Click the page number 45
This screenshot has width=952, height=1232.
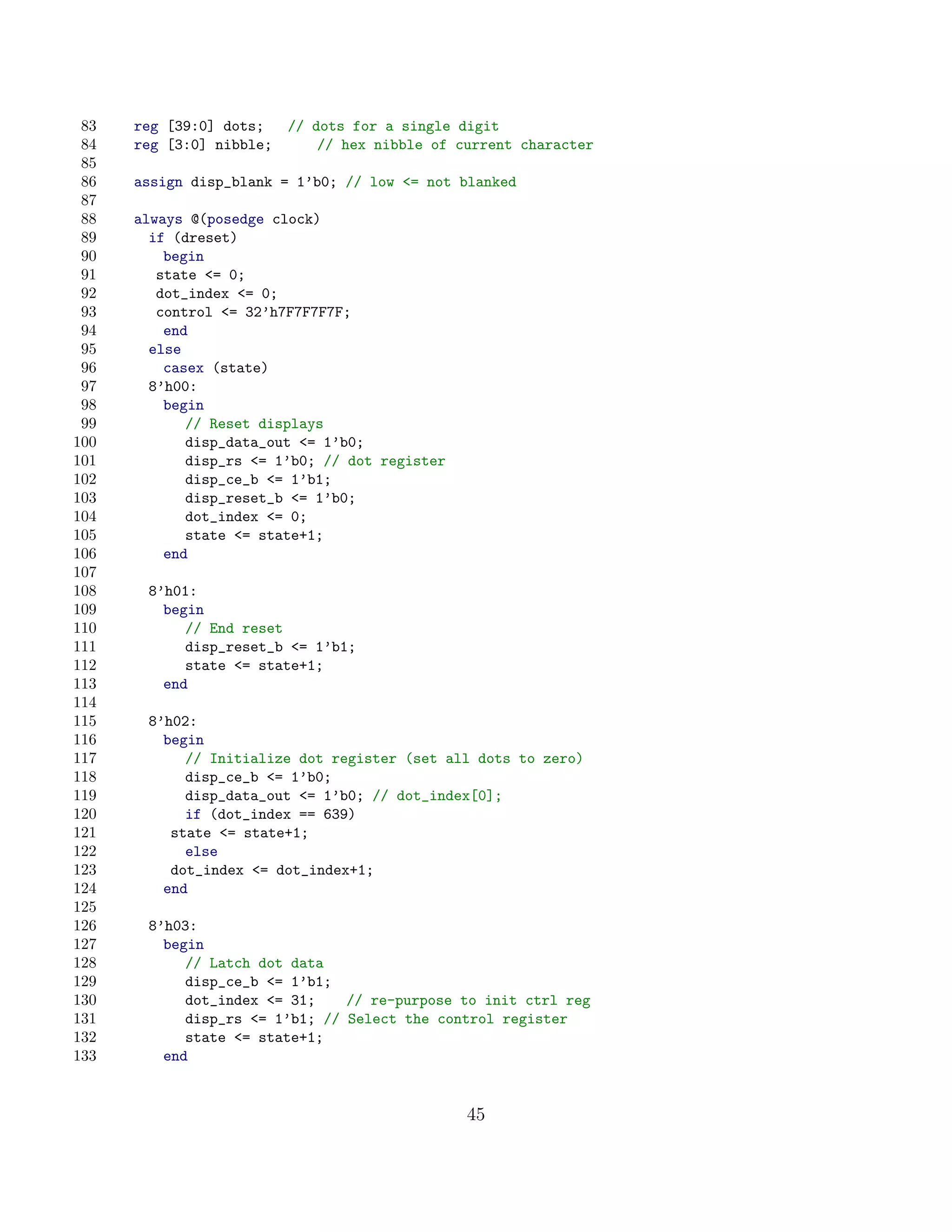click(476, 1115)
